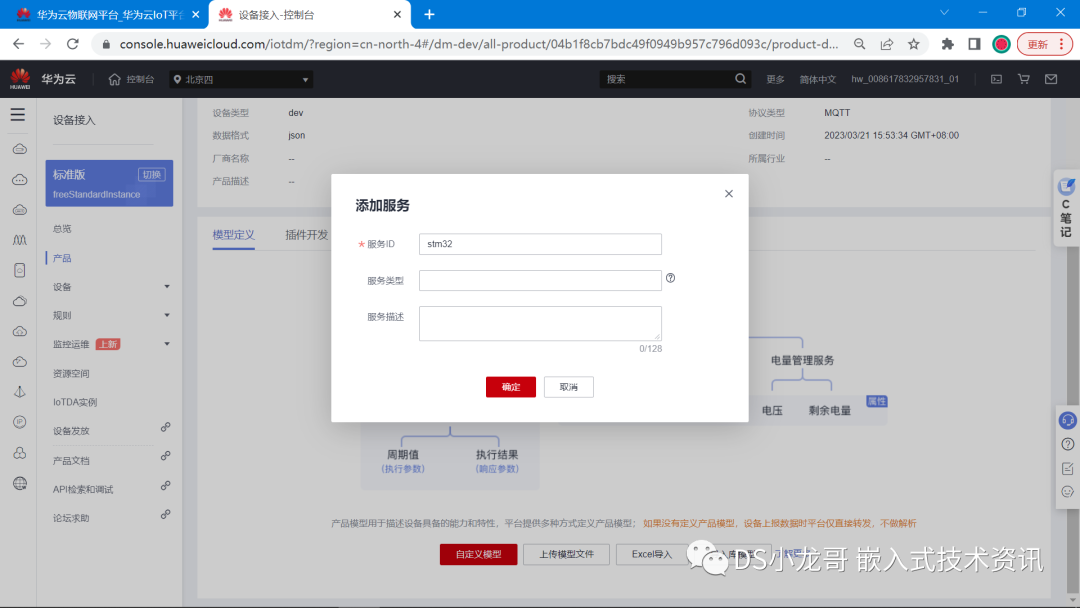Image resolution: width=1080 pixels, height=608 pixels.
Task: Click the external link icon beside API检索和调试
Action: point(165,487)
